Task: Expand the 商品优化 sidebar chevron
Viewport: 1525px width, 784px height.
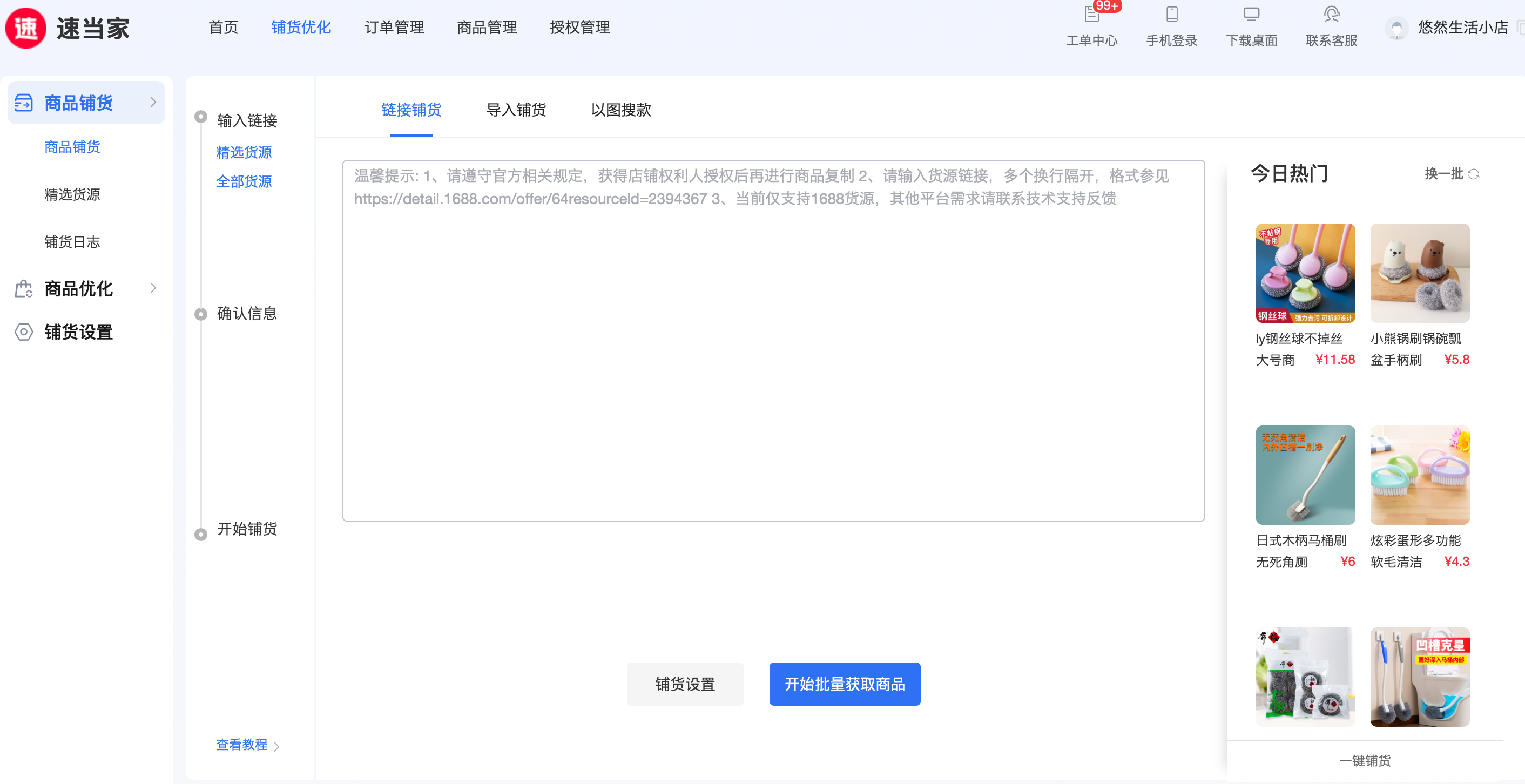Action: pyautogui.click(x=153, y=288)
